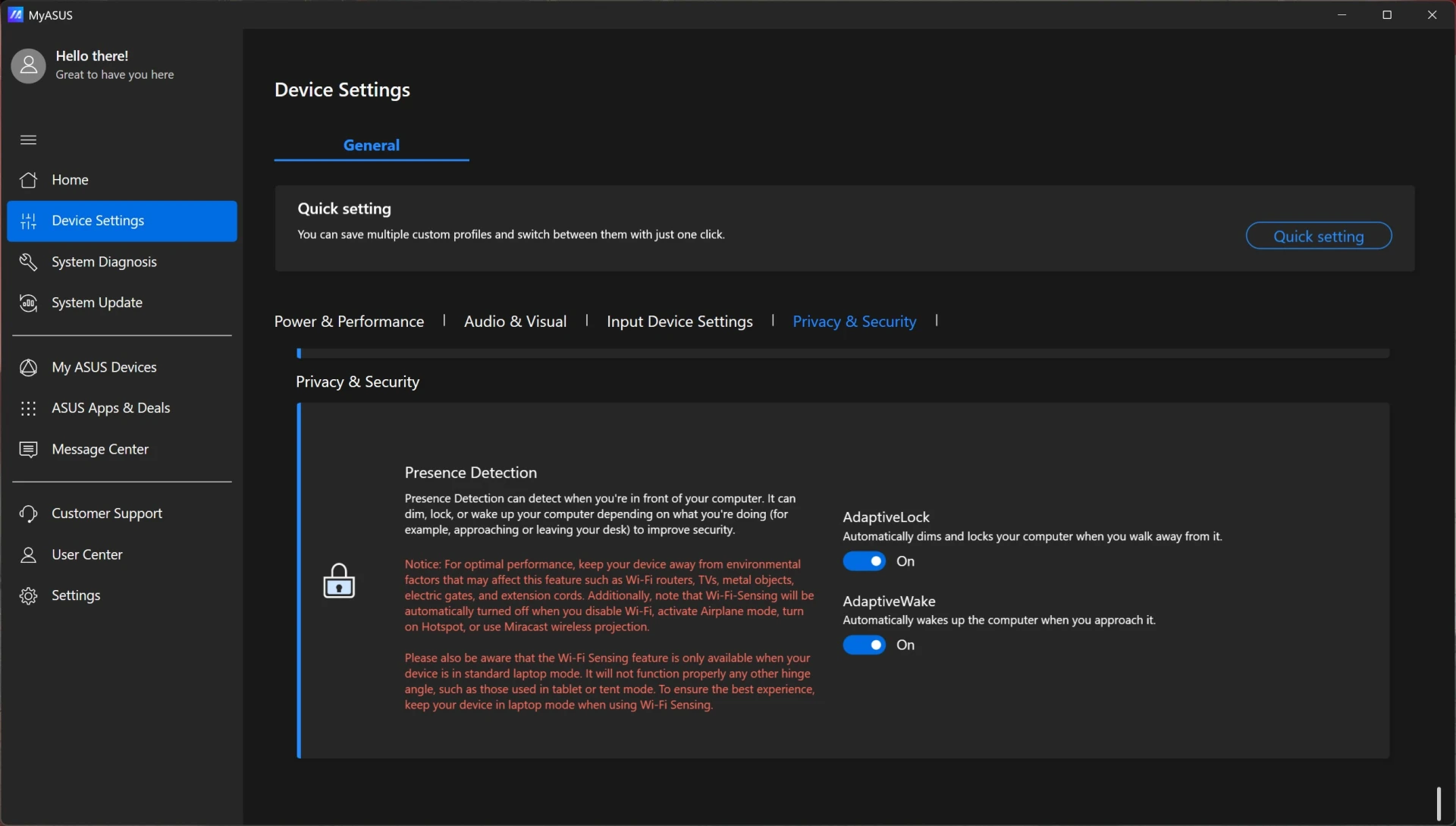The height and width of the screenshot is (826, 1456).
Task: Click the Customer Support headset icon
Action: [29, 514]
